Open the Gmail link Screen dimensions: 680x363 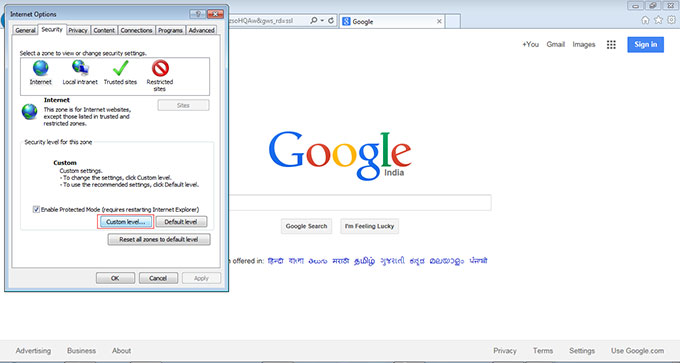556,45
